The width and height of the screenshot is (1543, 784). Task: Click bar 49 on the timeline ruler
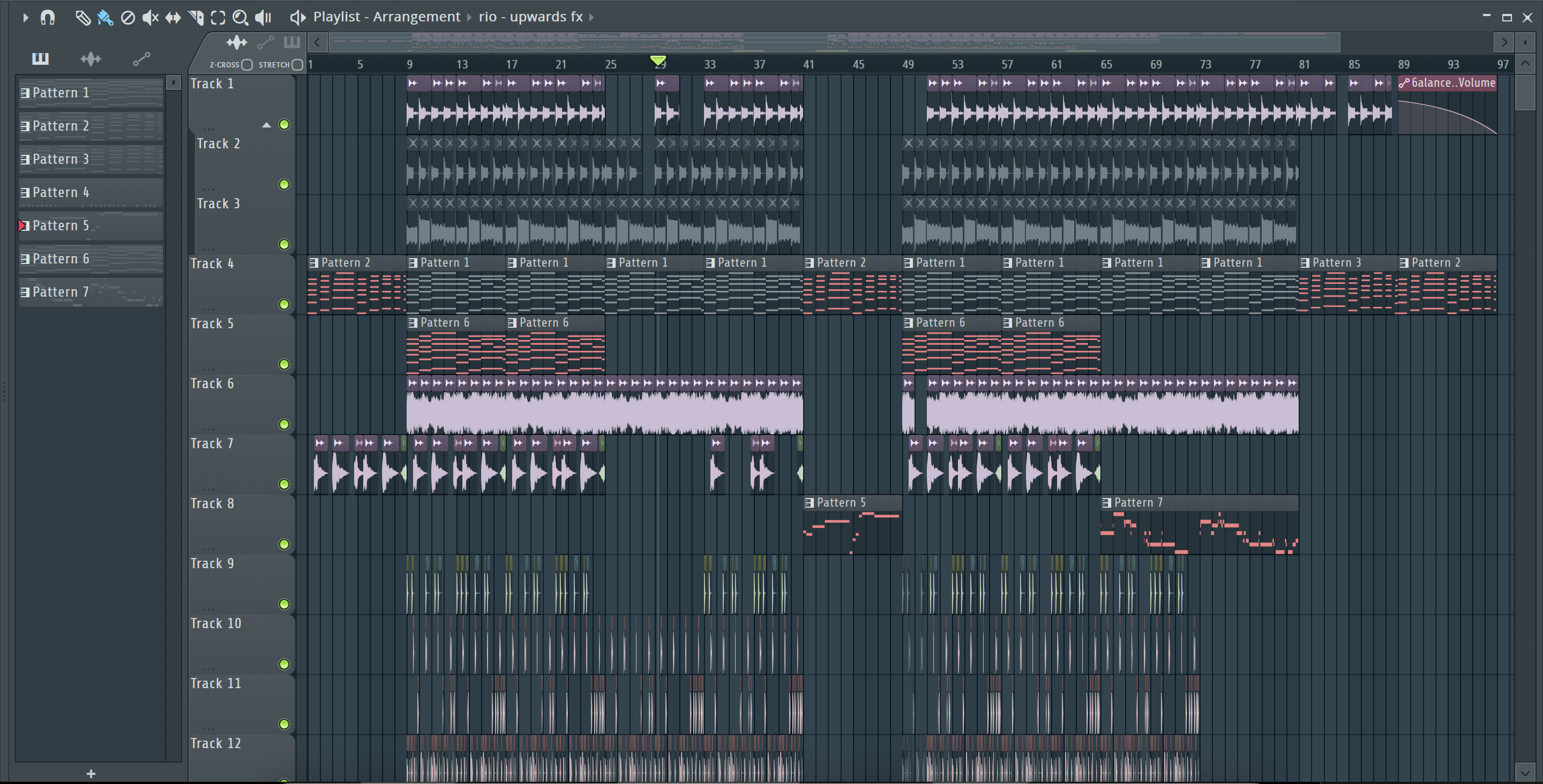tap(908, 64)
